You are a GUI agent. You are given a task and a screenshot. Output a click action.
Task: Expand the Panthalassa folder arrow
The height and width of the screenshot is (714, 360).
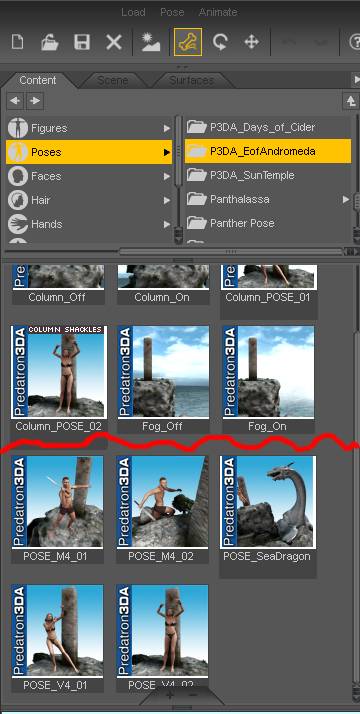(346, 199)
